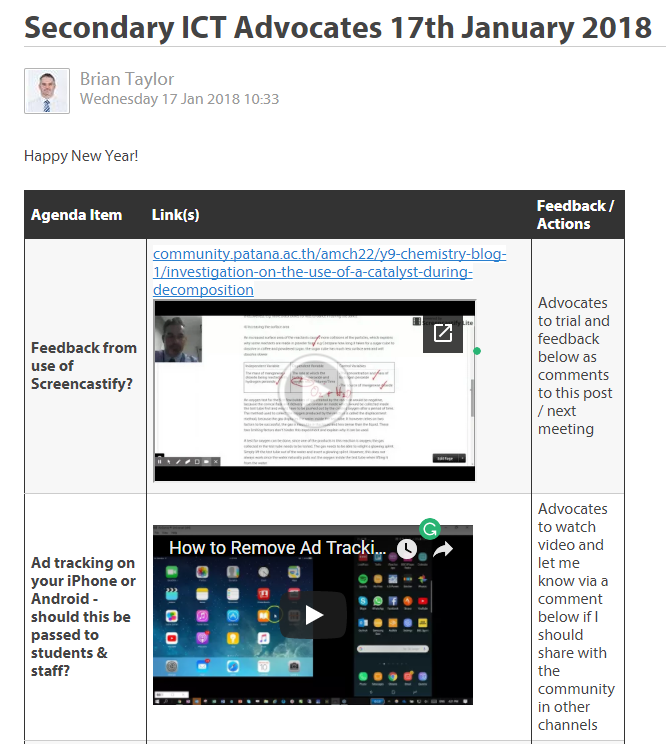Click the Watch Later clock icon
666x744 pixels.
tap(406, 549)
